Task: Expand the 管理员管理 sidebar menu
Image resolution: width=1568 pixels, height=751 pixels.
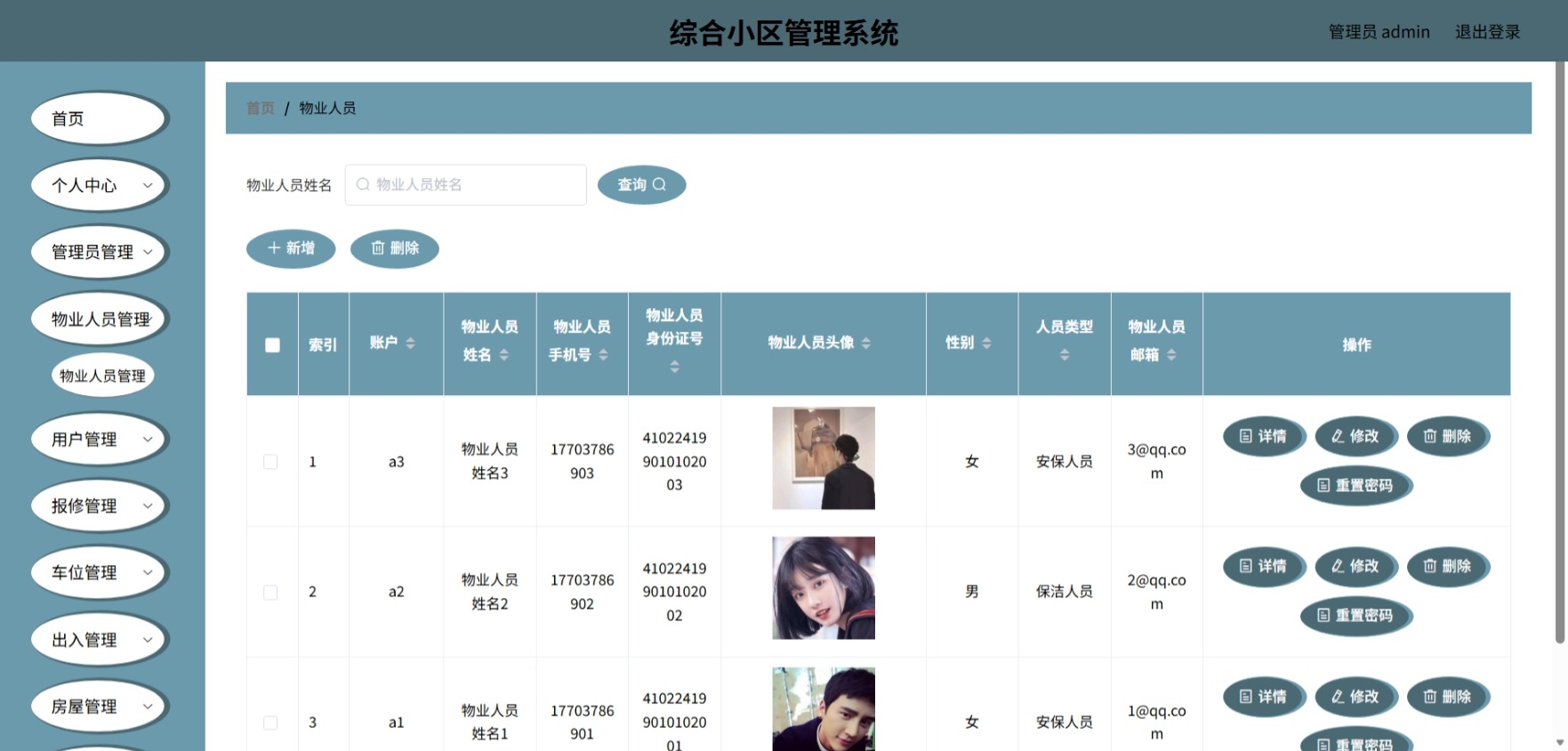Action: 100,252
